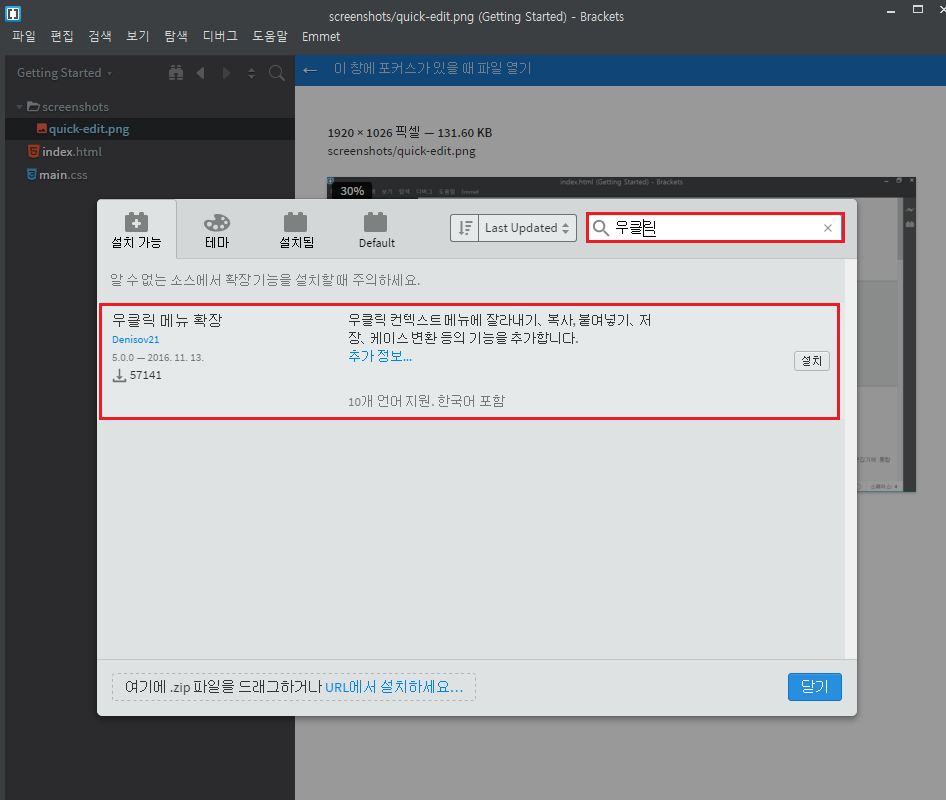
Task: Click the file info text 1920 × 1026 픽셀
Action: pos(373,132)
